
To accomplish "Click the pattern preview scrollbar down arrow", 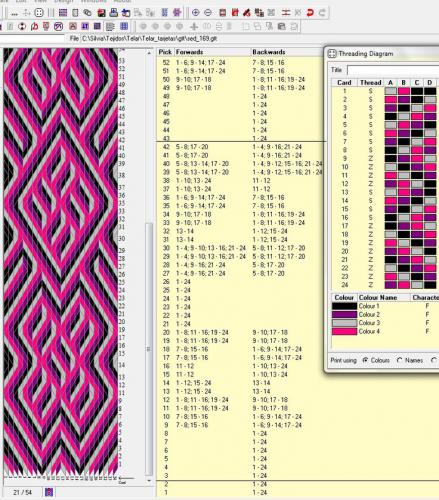I will pos(149,481).
